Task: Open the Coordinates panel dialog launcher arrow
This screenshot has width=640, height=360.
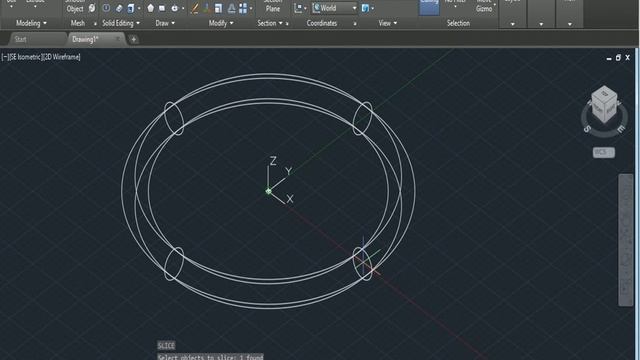Action: (355, 24)
